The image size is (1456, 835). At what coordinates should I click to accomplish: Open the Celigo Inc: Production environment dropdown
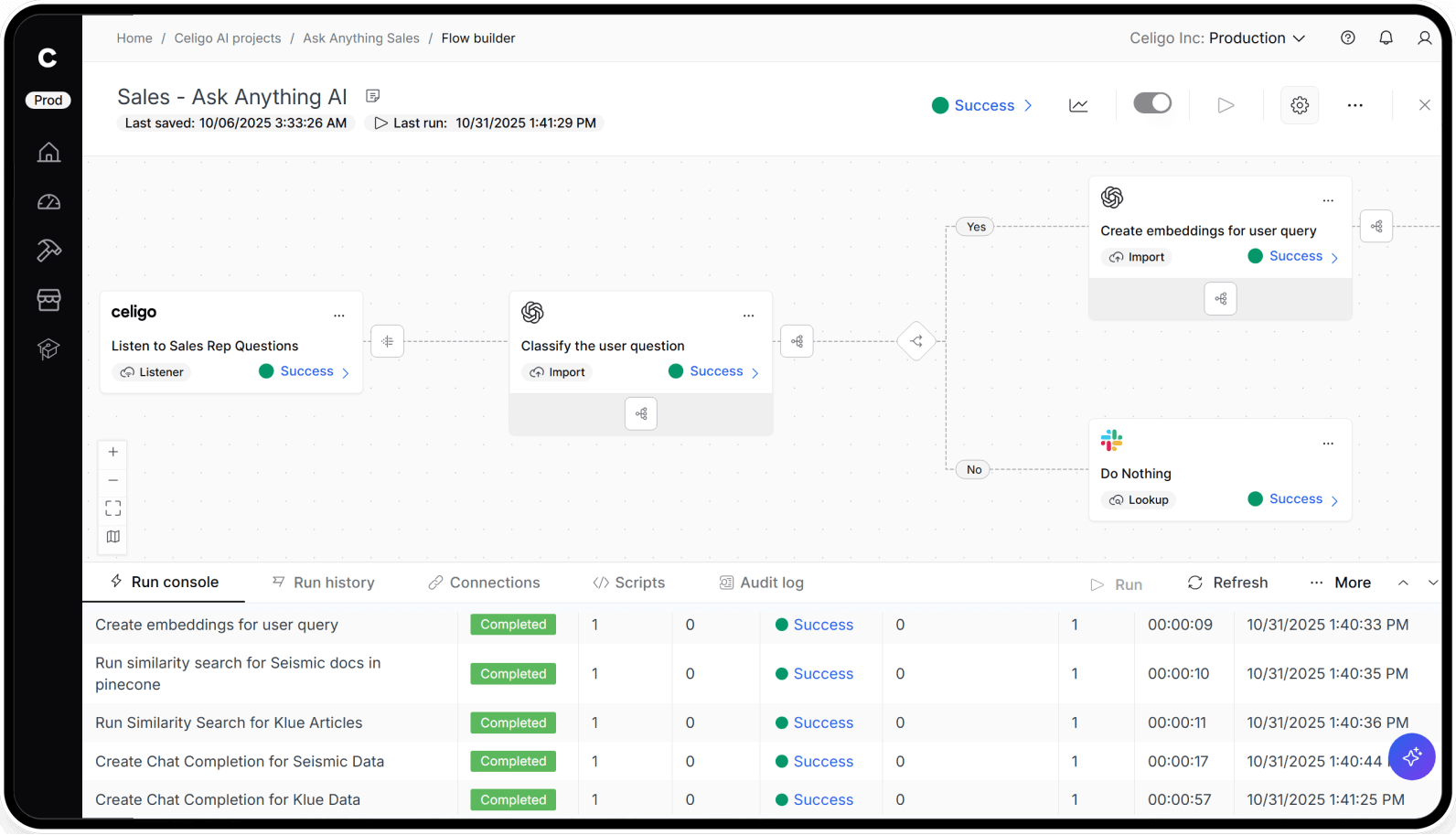[1217, 38]
